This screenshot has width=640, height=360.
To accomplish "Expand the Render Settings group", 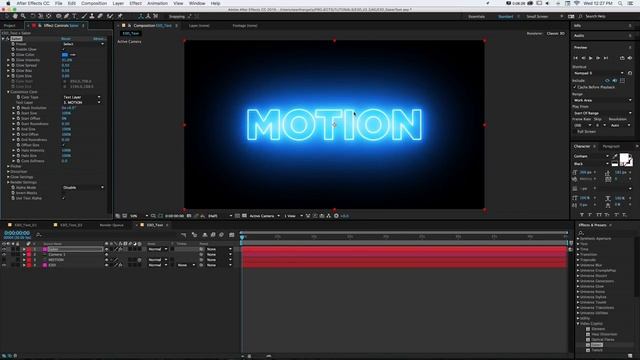I will [8, 182].
